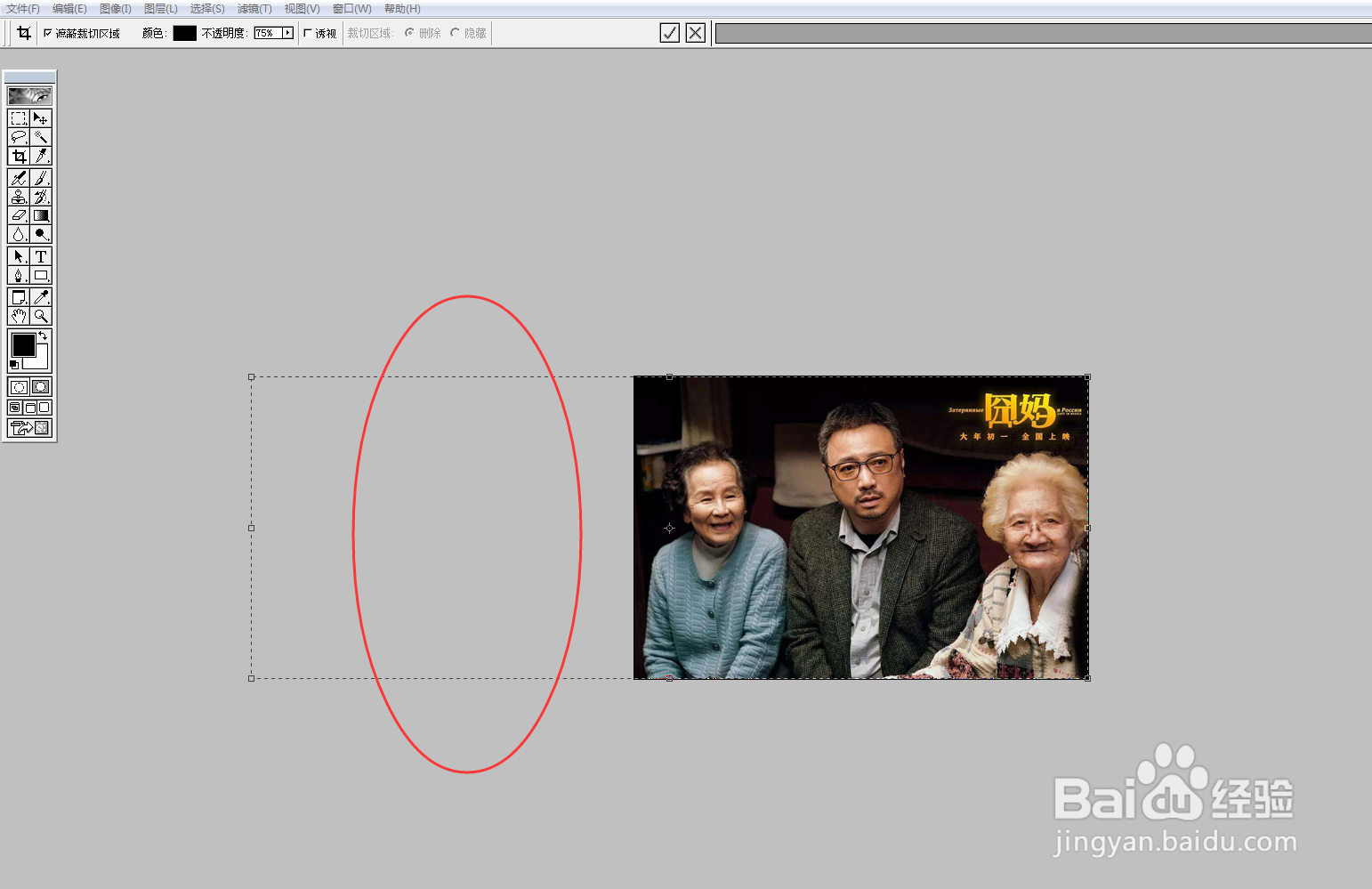Open the 帮助(H) menu
Viewport: 1372px width, 889px height.
(402, 9)
